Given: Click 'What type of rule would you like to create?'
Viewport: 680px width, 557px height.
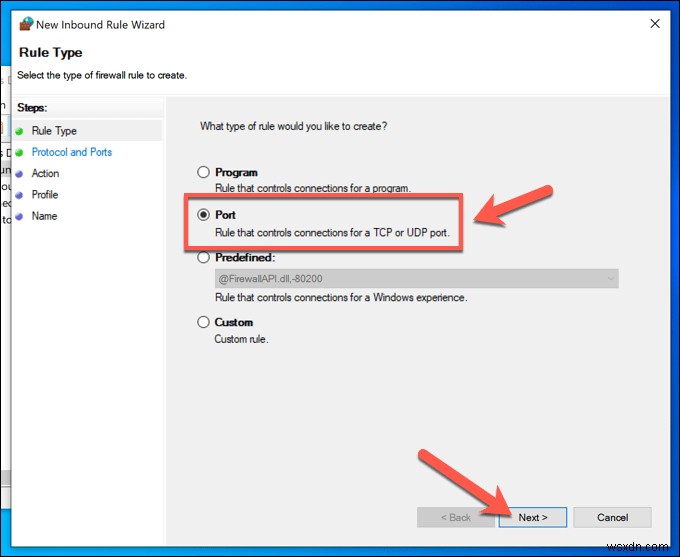Looking at the screenshot, I should coord(294,126).
